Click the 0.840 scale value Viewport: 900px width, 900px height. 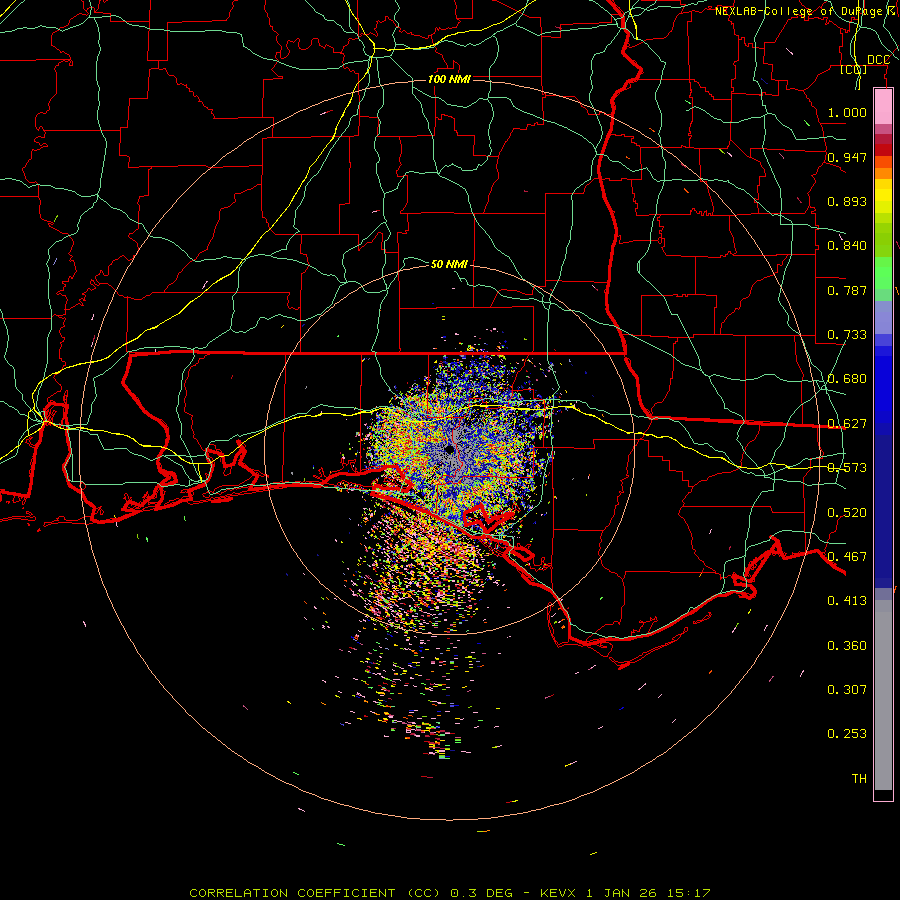pos(847,245)
